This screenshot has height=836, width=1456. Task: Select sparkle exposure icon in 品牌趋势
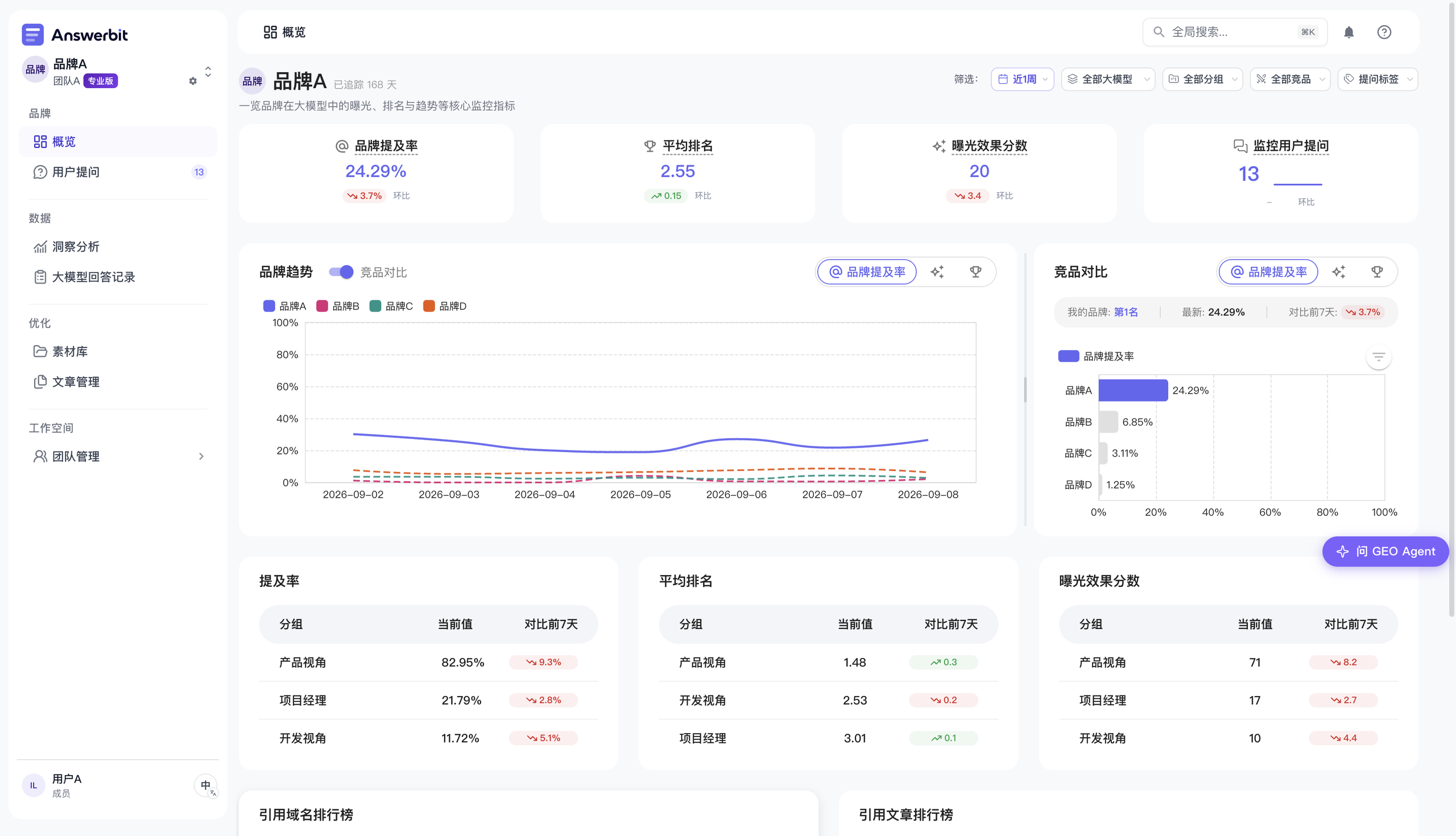click(x=937, y=272)
